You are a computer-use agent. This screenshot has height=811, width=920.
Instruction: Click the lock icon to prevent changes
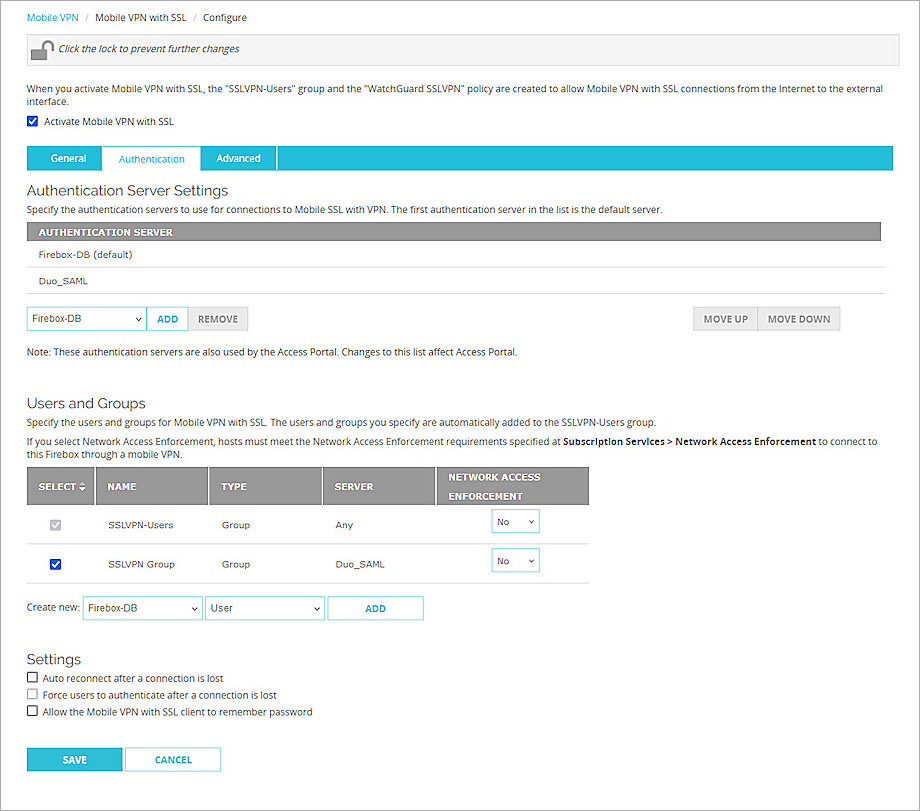pyautogui.click(x=42, y=50)
